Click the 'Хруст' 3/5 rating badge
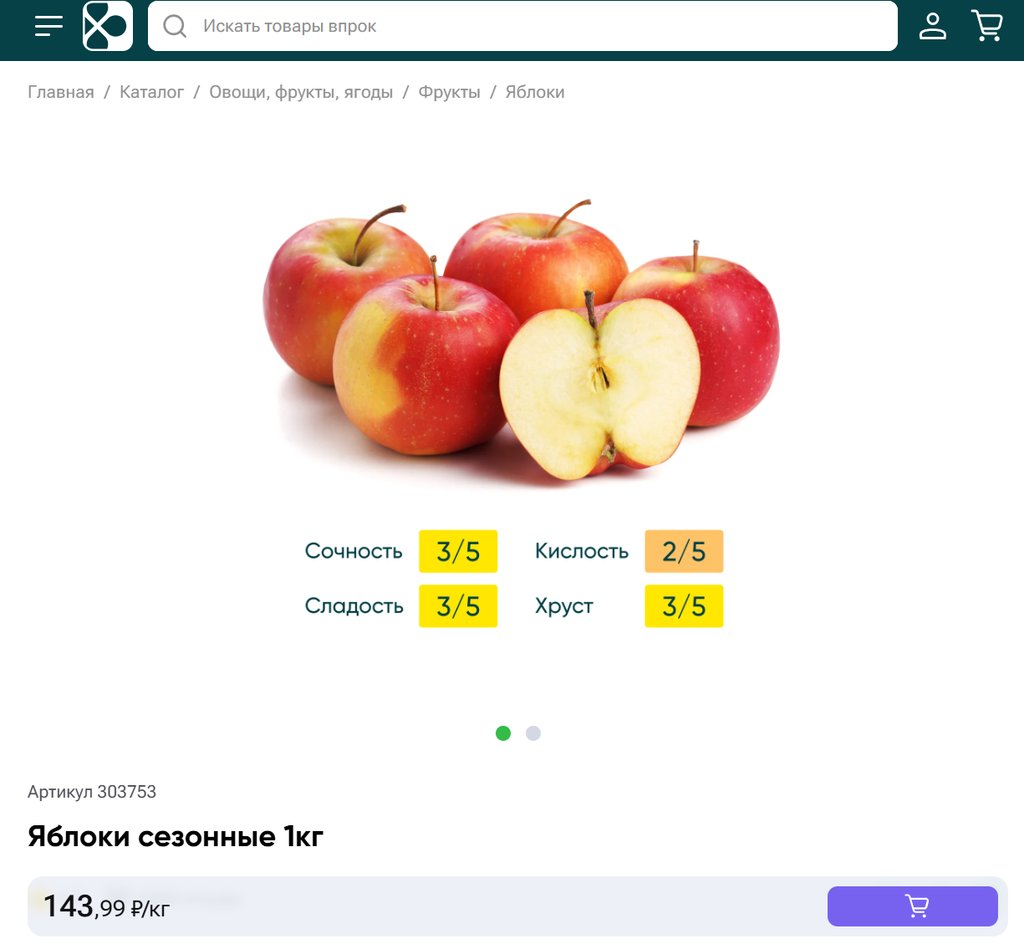The image size is (1024, 944). coord(684,606)
